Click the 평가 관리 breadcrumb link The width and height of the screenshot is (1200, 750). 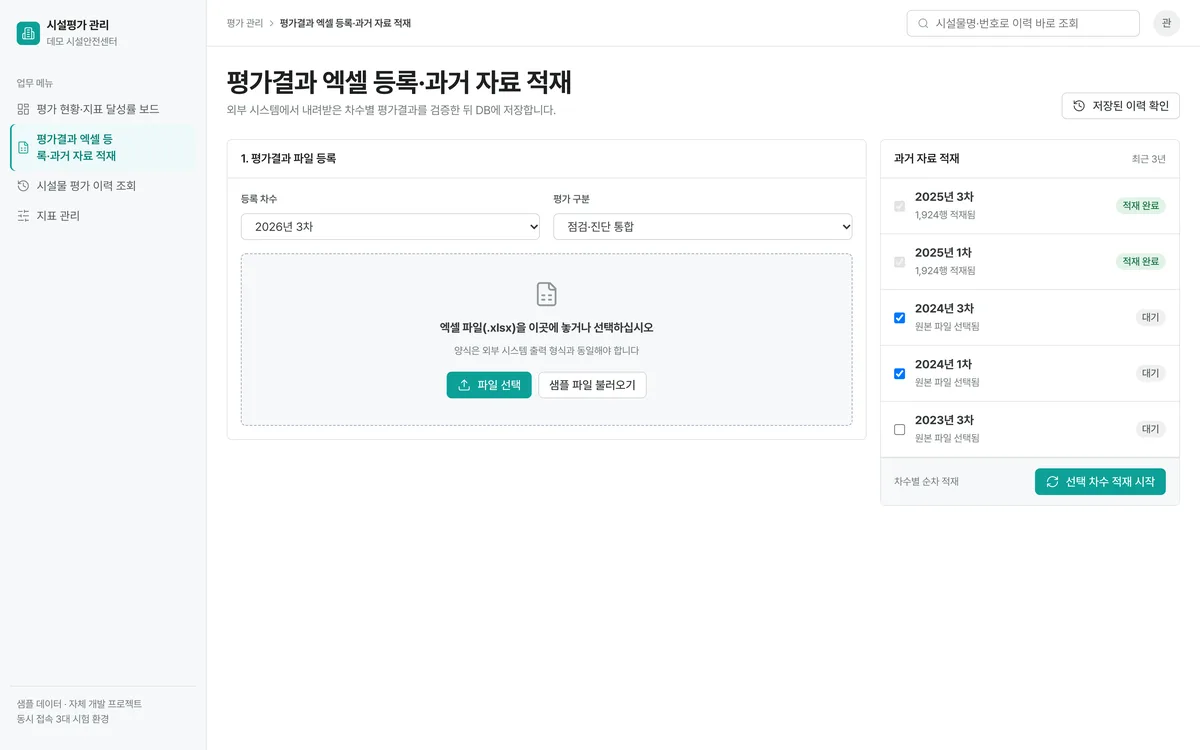pos(245,23)
